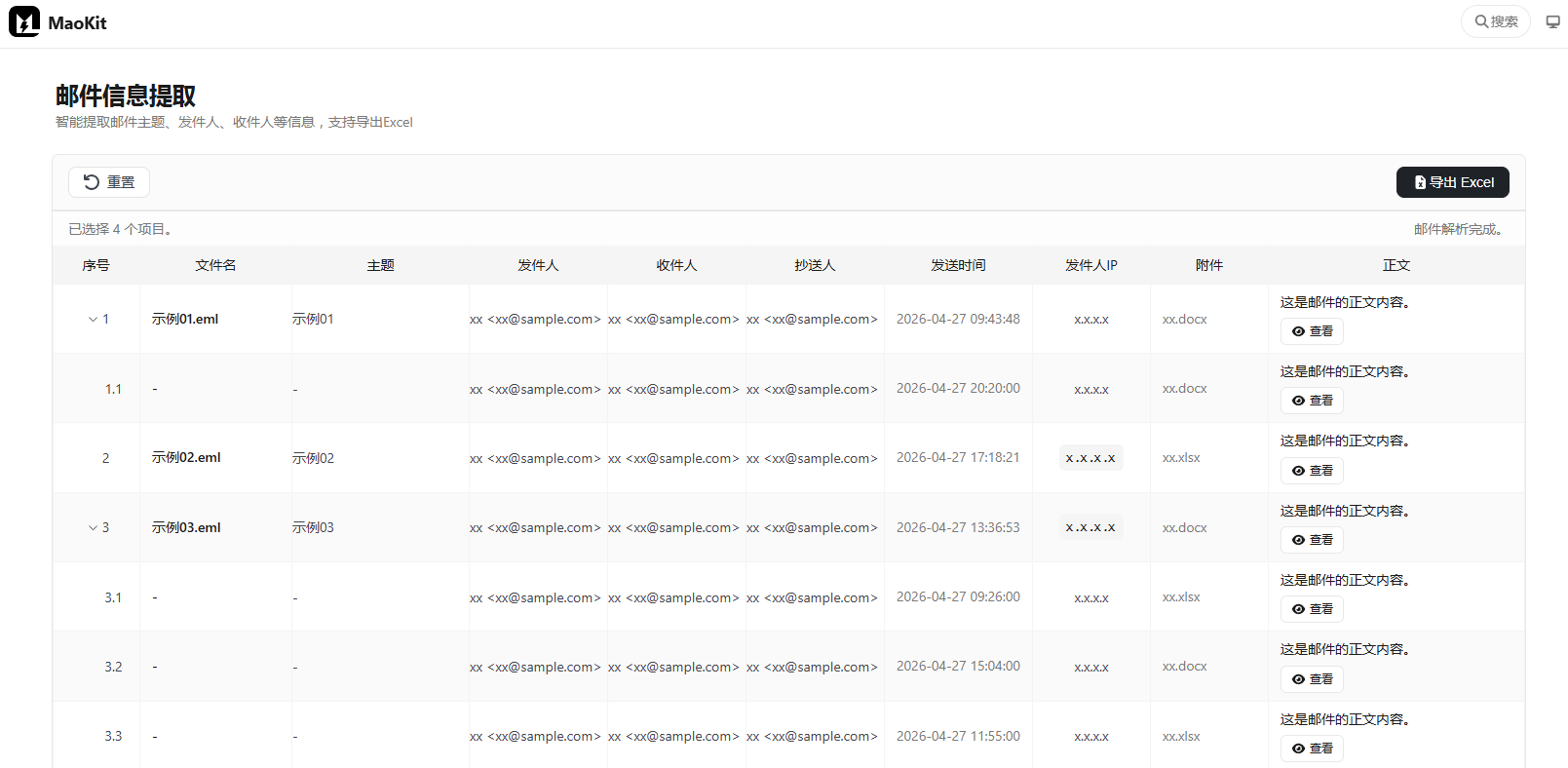Click the 导出 Excel button
This screenshot has height=768, width=1568.
[x=1453, y=182]
